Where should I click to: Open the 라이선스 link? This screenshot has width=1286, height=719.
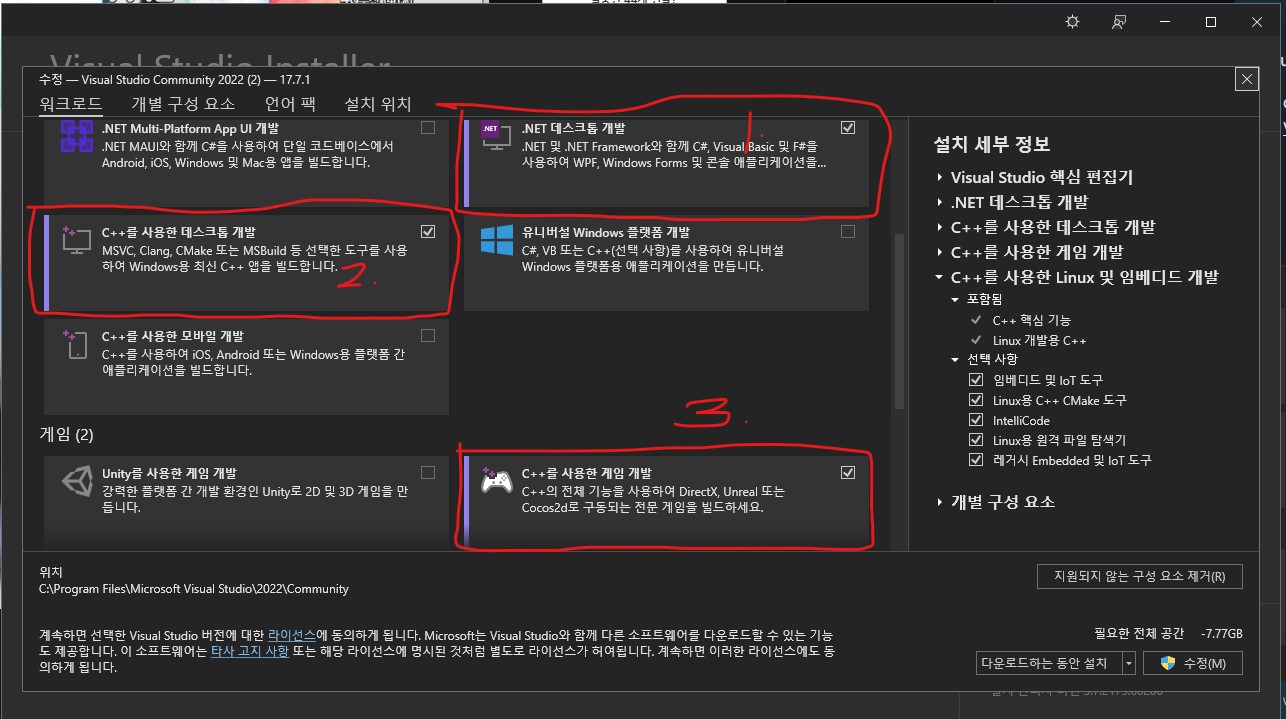pos(292,635)
